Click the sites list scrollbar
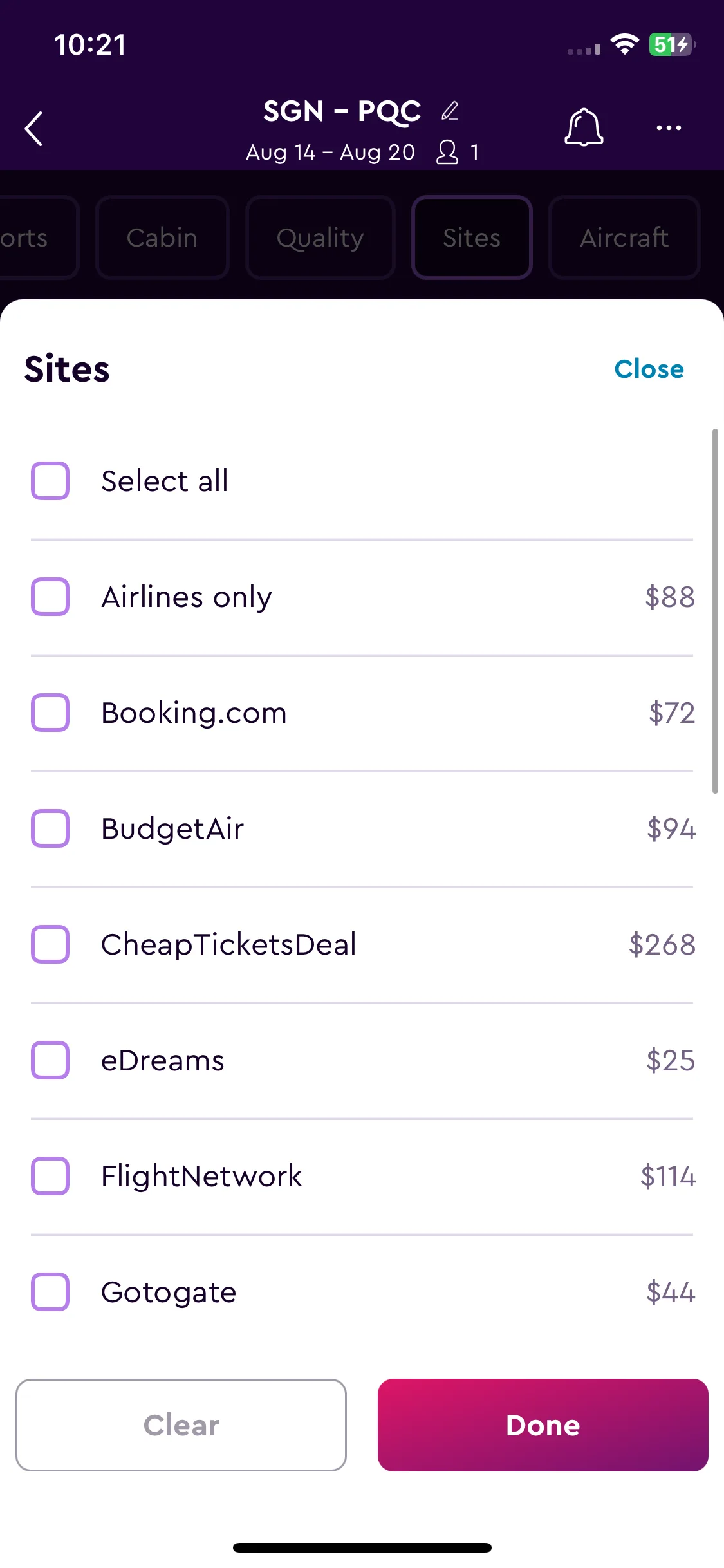 [x=715, y=611]
